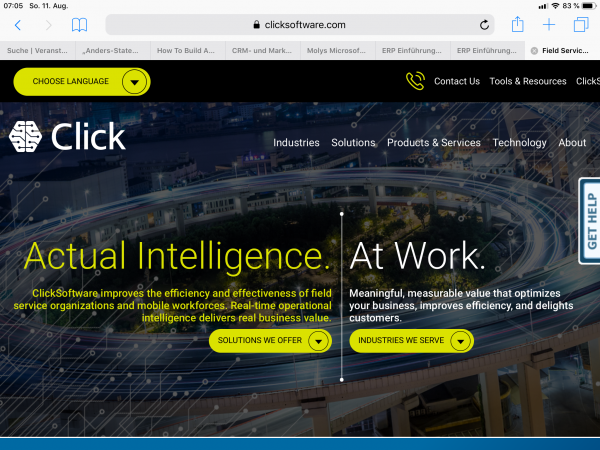Reload the page with refresh icon
The width and height of the screenshot is (600, 450).
click(x=484, y=25)
